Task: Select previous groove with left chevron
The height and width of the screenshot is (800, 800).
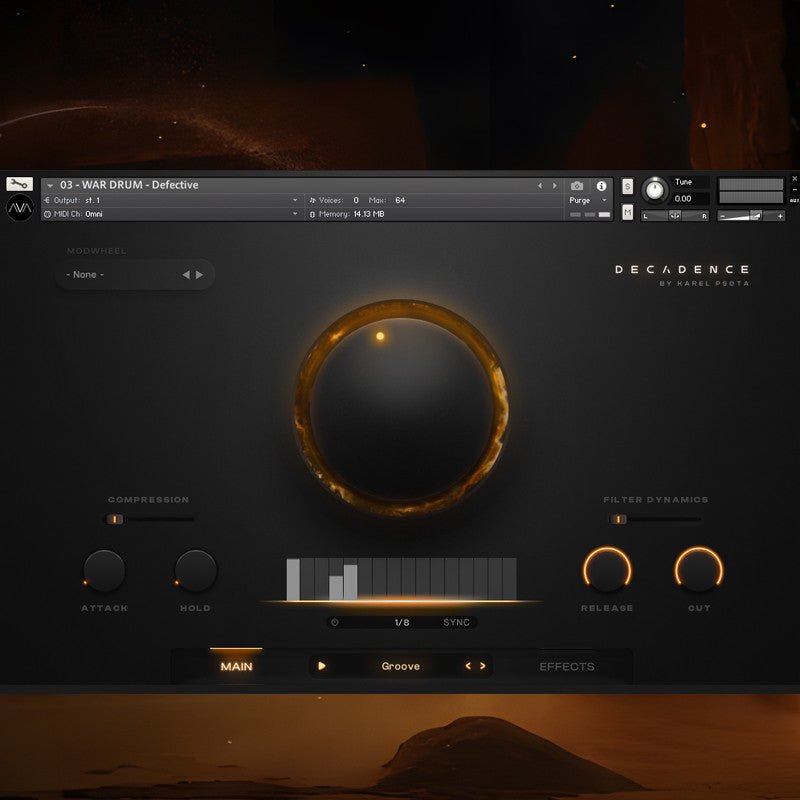Action: click(x=468, y=666)
